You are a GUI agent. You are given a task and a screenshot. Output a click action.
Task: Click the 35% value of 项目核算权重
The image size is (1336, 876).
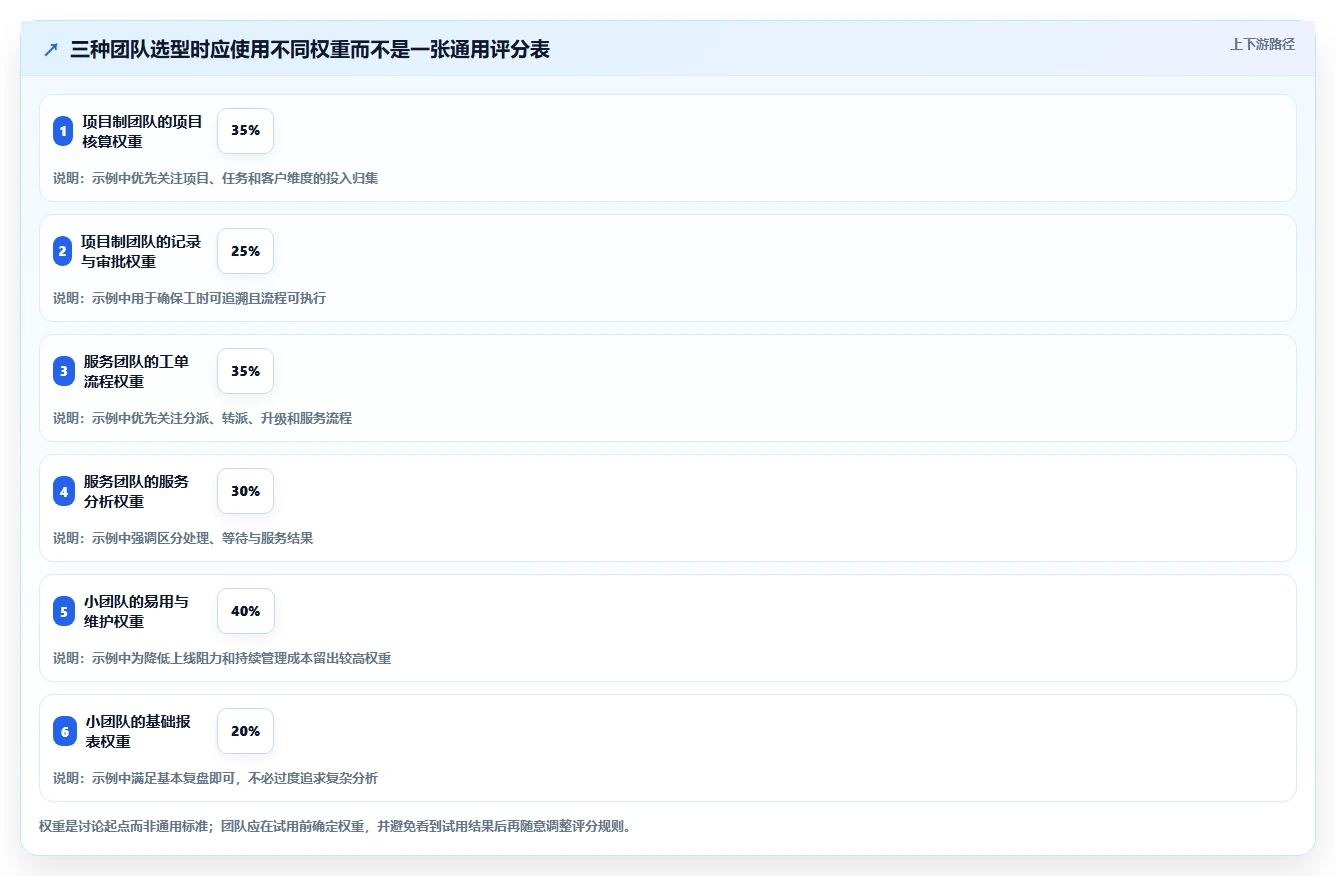click(x=245, y=131)
